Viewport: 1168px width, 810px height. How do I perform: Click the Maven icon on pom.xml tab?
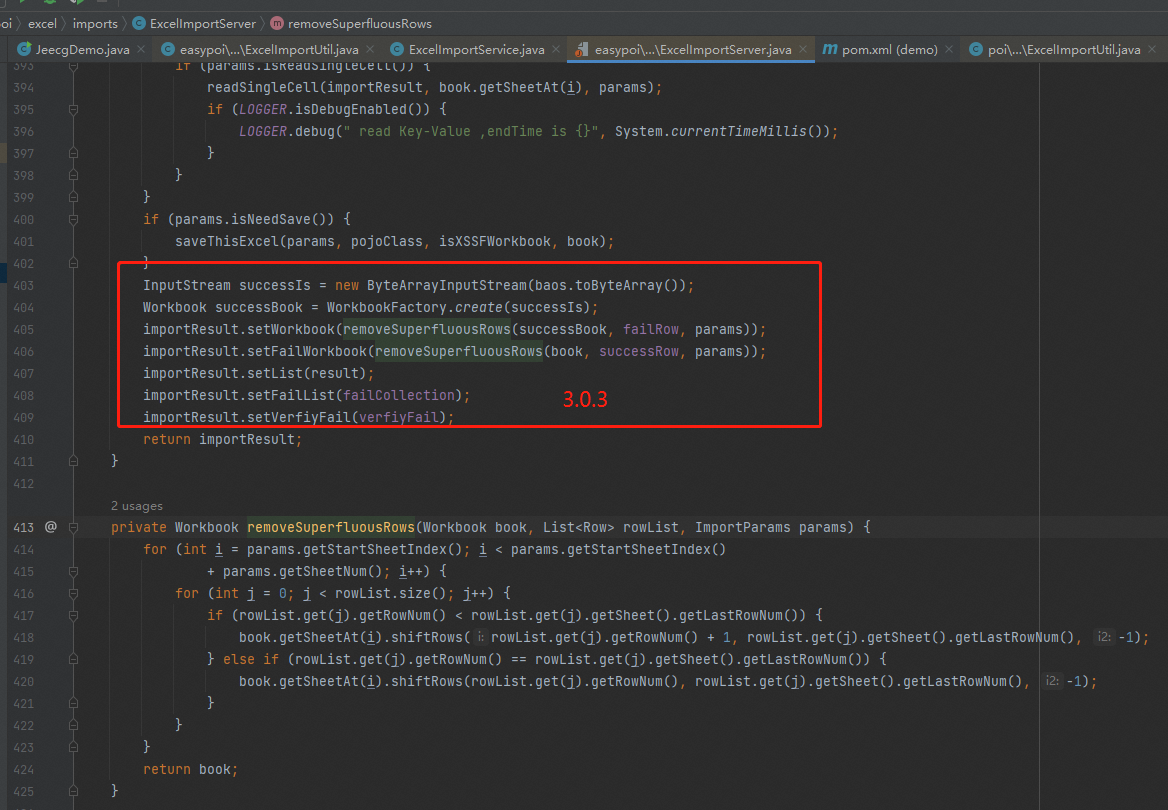pos(830,49)
